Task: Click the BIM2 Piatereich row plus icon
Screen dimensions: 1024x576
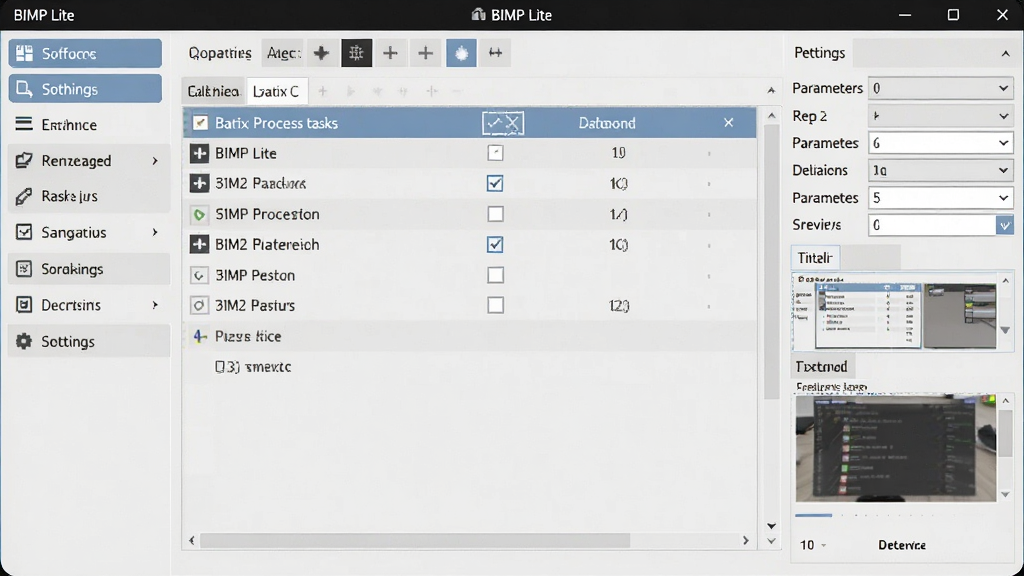Action: (x=199, y=244)
